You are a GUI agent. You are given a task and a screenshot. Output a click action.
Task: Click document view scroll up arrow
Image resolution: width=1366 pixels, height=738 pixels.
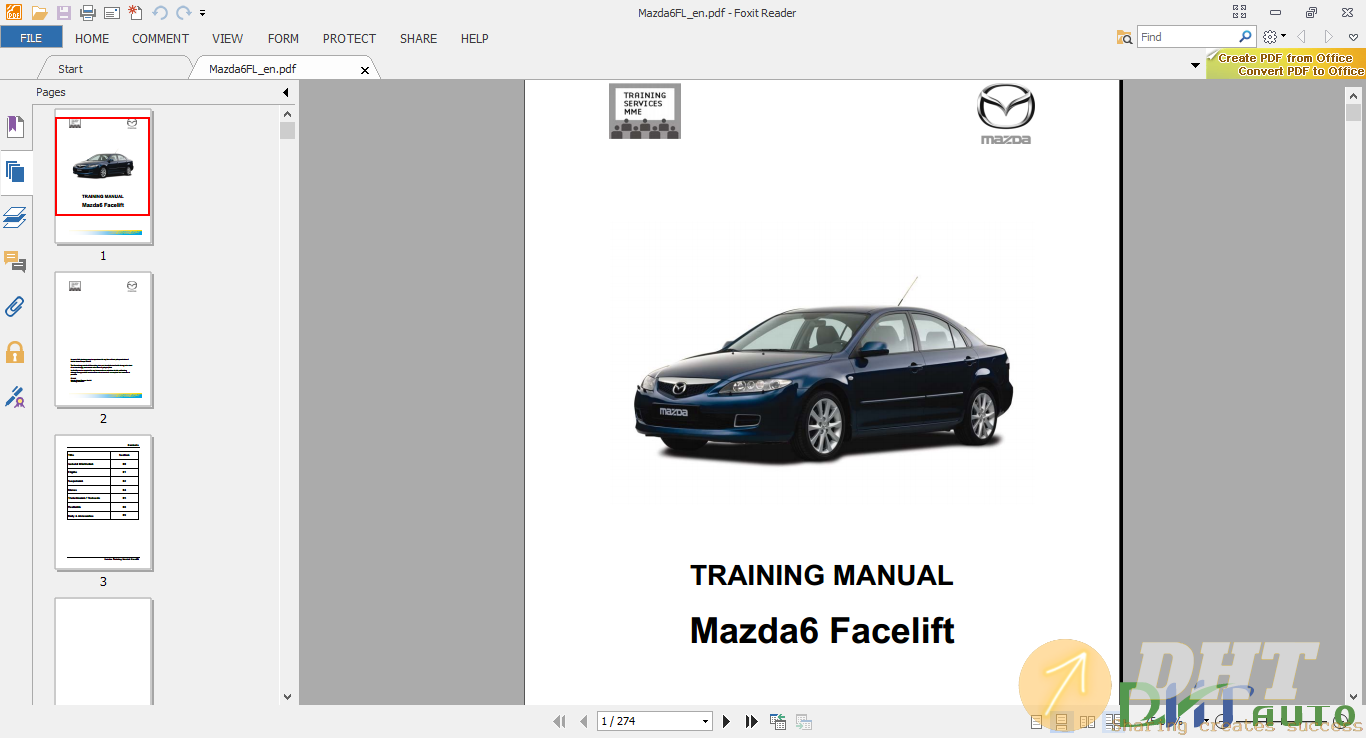click(1353, 96)
